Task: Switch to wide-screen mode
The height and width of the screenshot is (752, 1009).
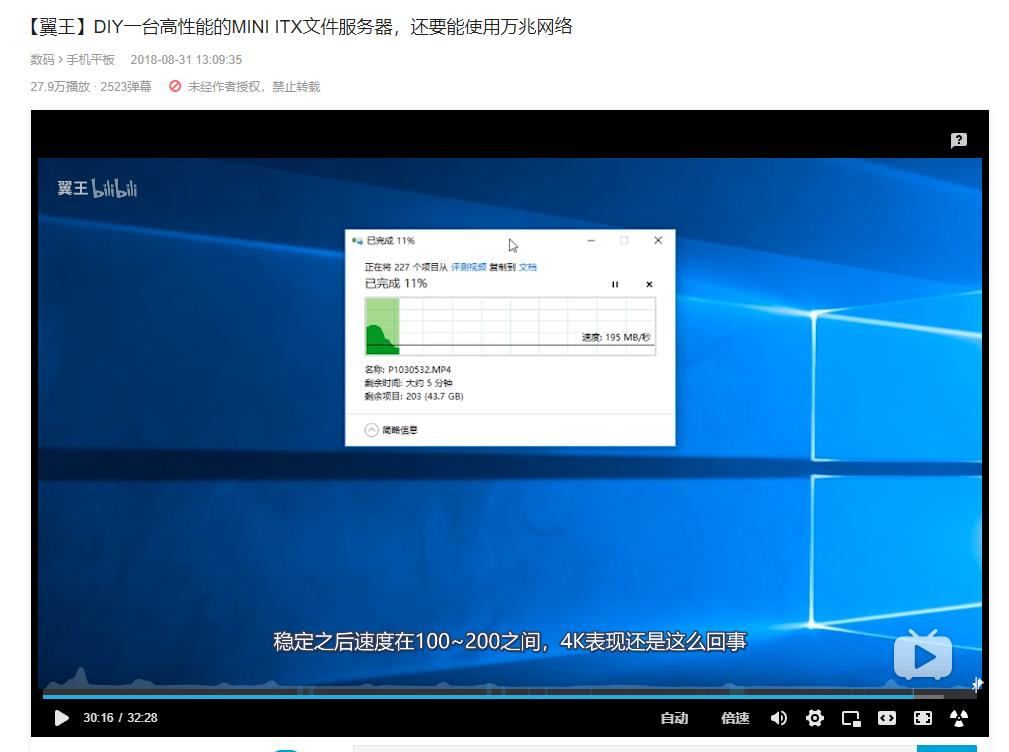Action: (x=886, y=718)
